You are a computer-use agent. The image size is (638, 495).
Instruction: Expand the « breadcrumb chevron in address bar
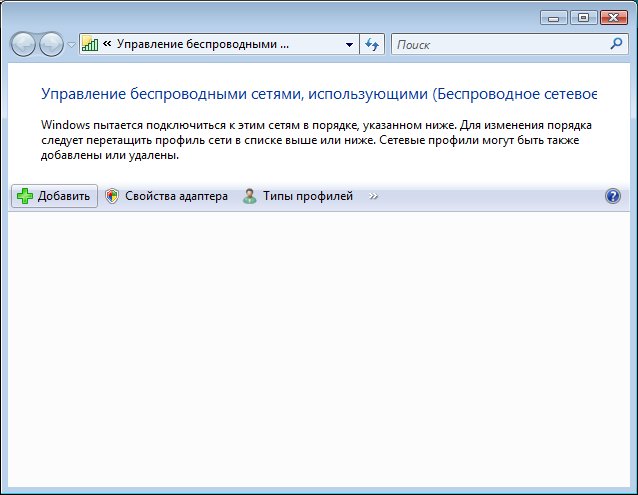(107, 44)
